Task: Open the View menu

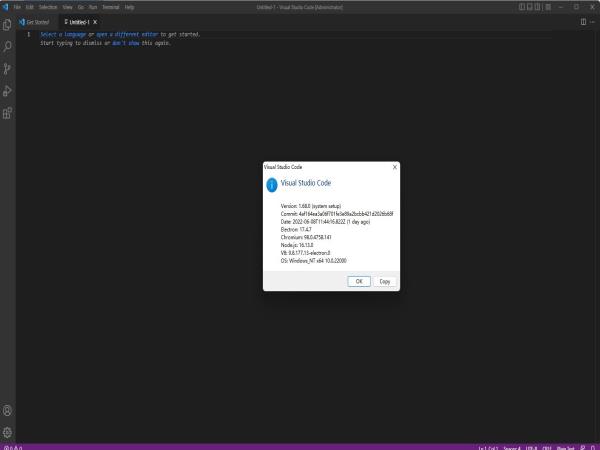Action: pos(67,7)
